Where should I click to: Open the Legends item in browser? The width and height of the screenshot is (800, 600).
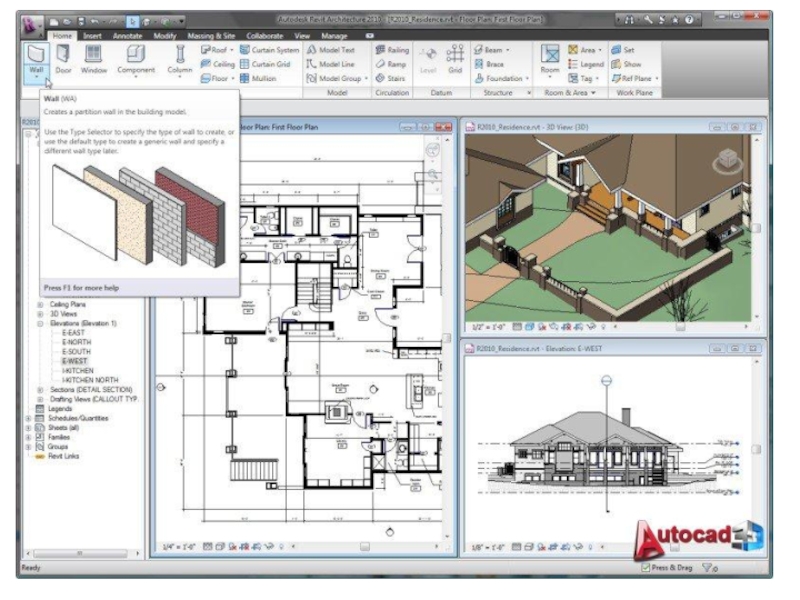pos(60,409)
